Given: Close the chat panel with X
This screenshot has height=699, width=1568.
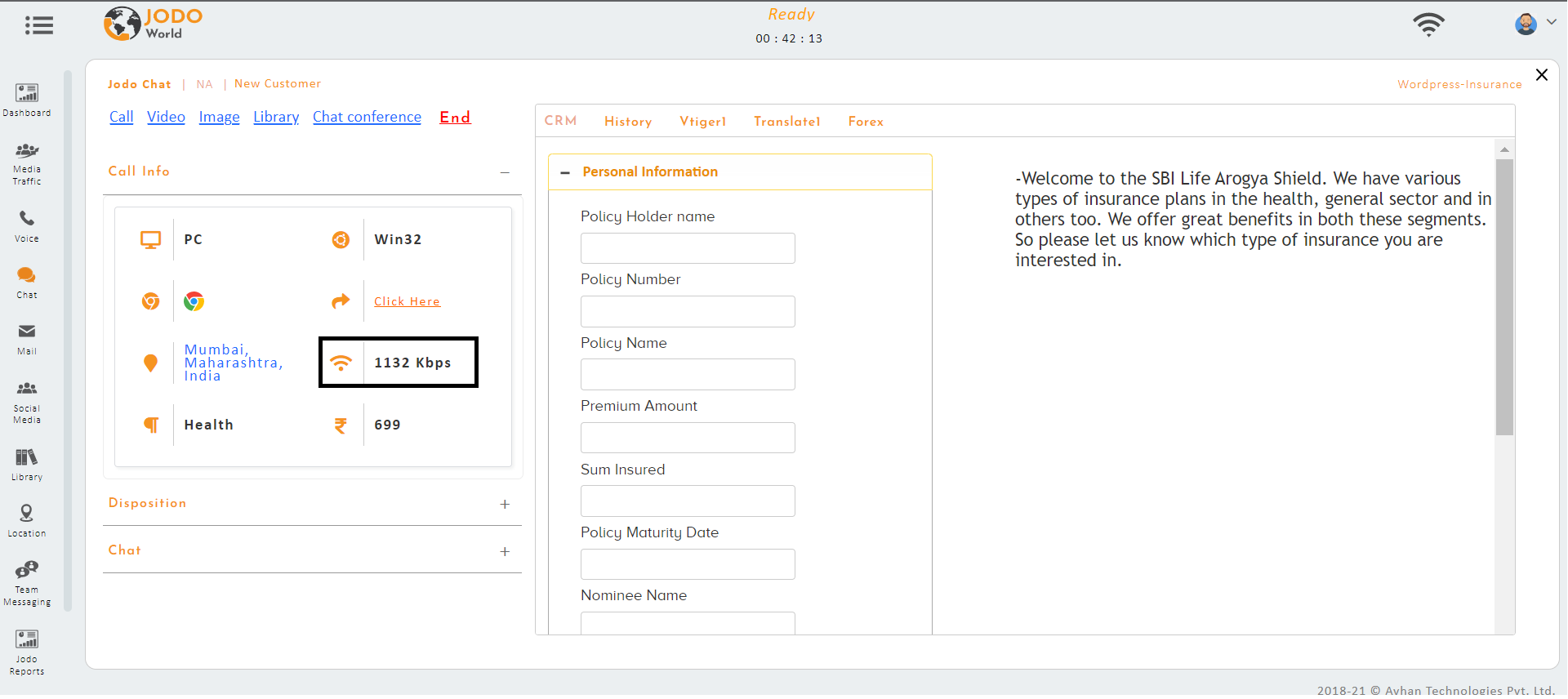Looking at the screenshot, I should (x=1542, y=74).
